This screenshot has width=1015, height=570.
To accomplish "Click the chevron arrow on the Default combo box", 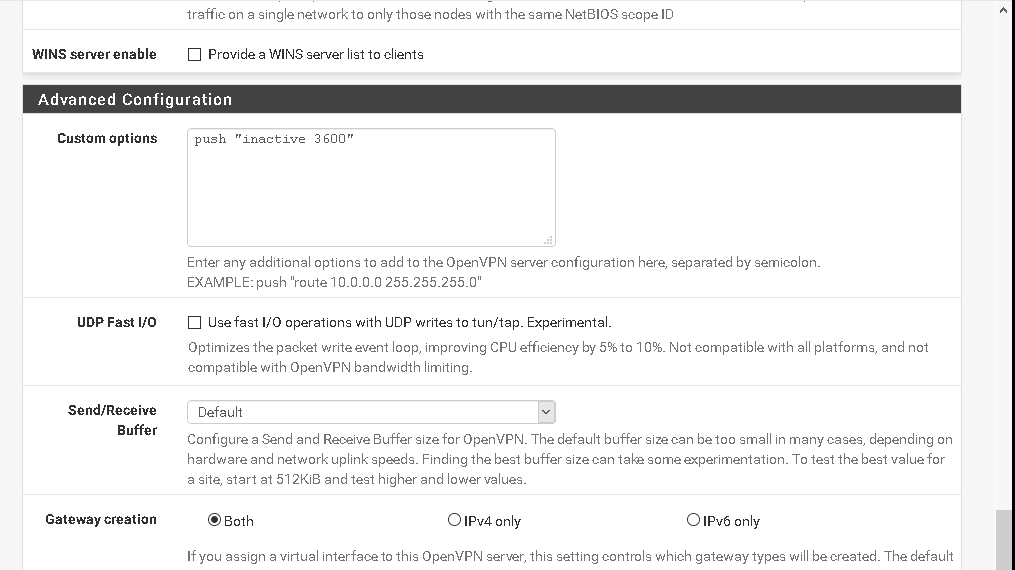I will pyautogui.click(x=546, y=412).
